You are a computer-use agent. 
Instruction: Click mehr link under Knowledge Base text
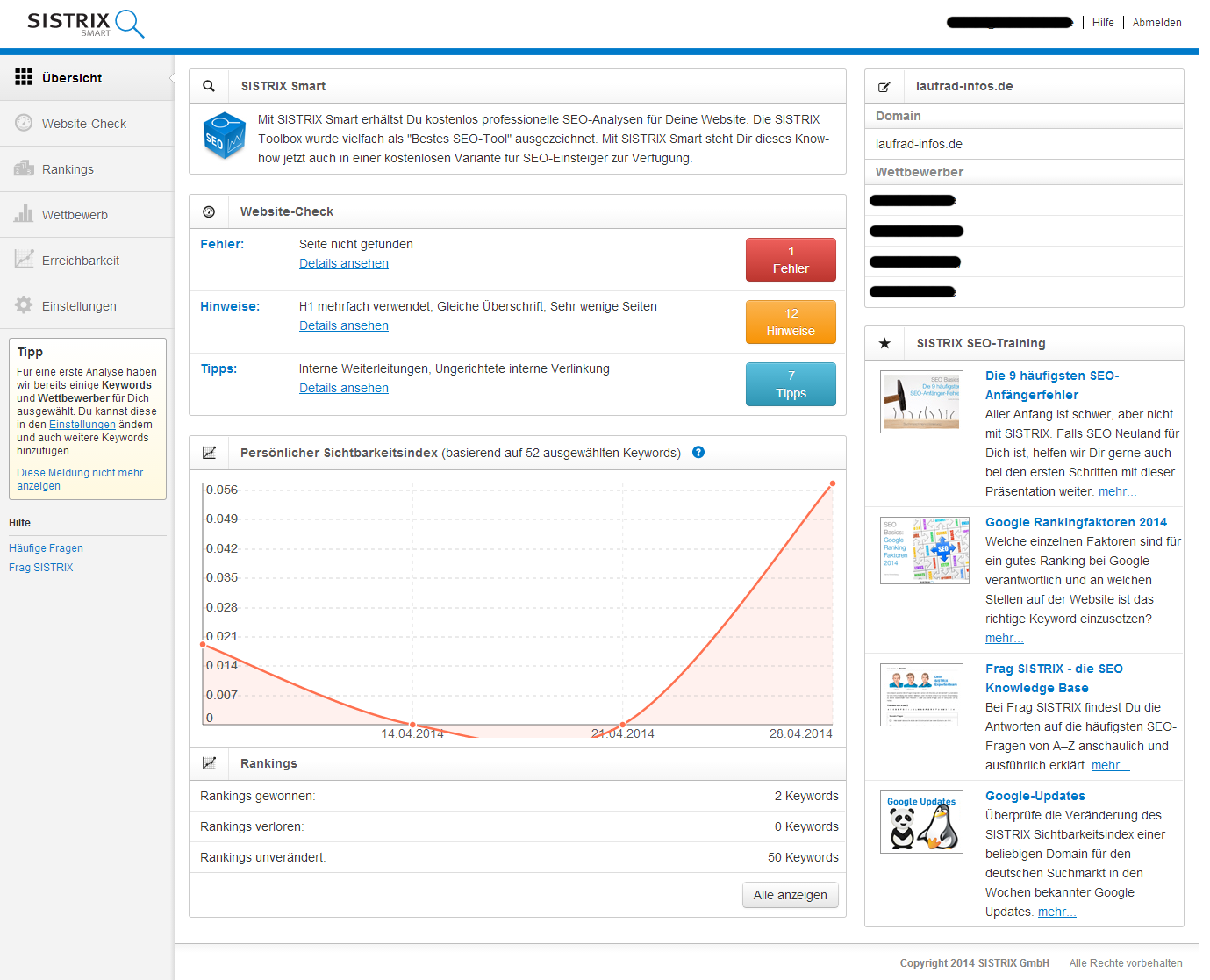pyautogui.click(x=1110, y=765)
